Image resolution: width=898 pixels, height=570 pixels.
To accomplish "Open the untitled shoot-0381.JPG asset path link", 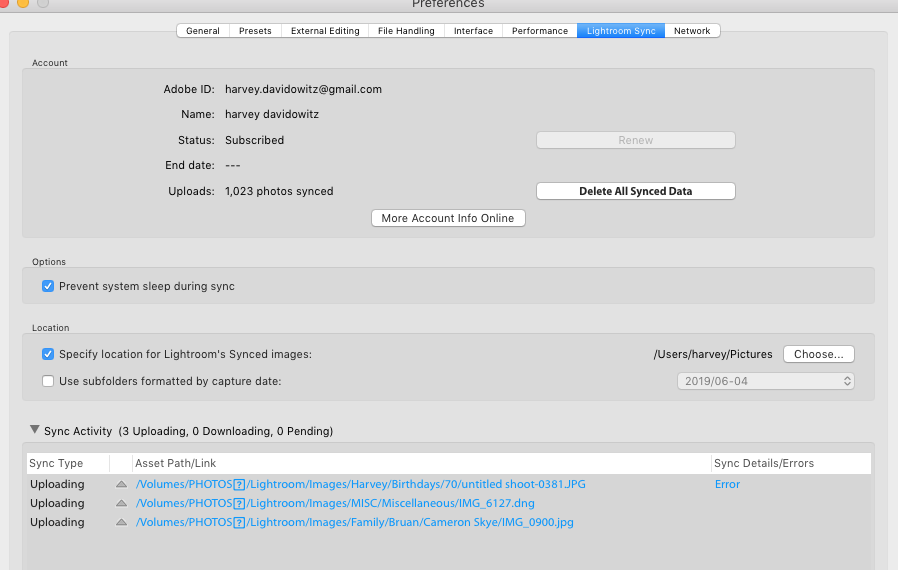I will pyautogui.click(x=360, y=484).
